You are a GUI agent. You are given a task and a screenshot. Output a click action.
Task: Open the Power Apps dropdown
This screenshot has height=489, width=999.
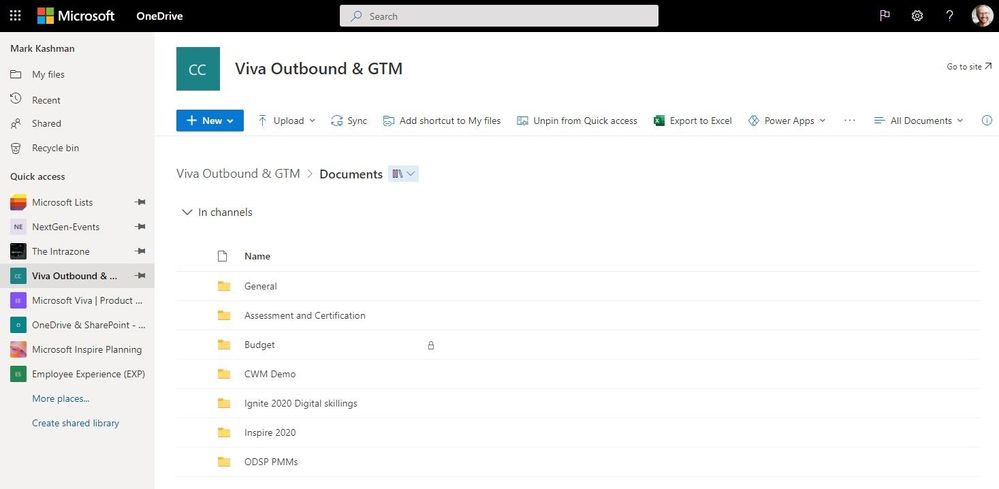pyautogui.click(x=787, y=120)
